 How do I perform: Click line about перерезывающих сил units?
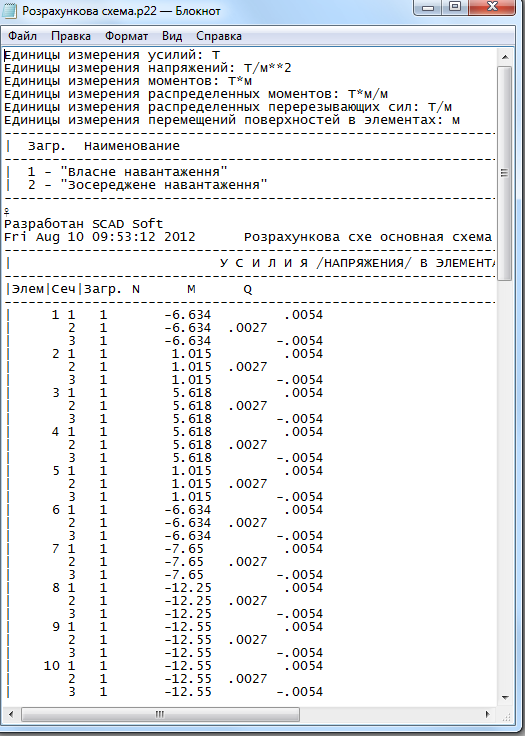228,107
